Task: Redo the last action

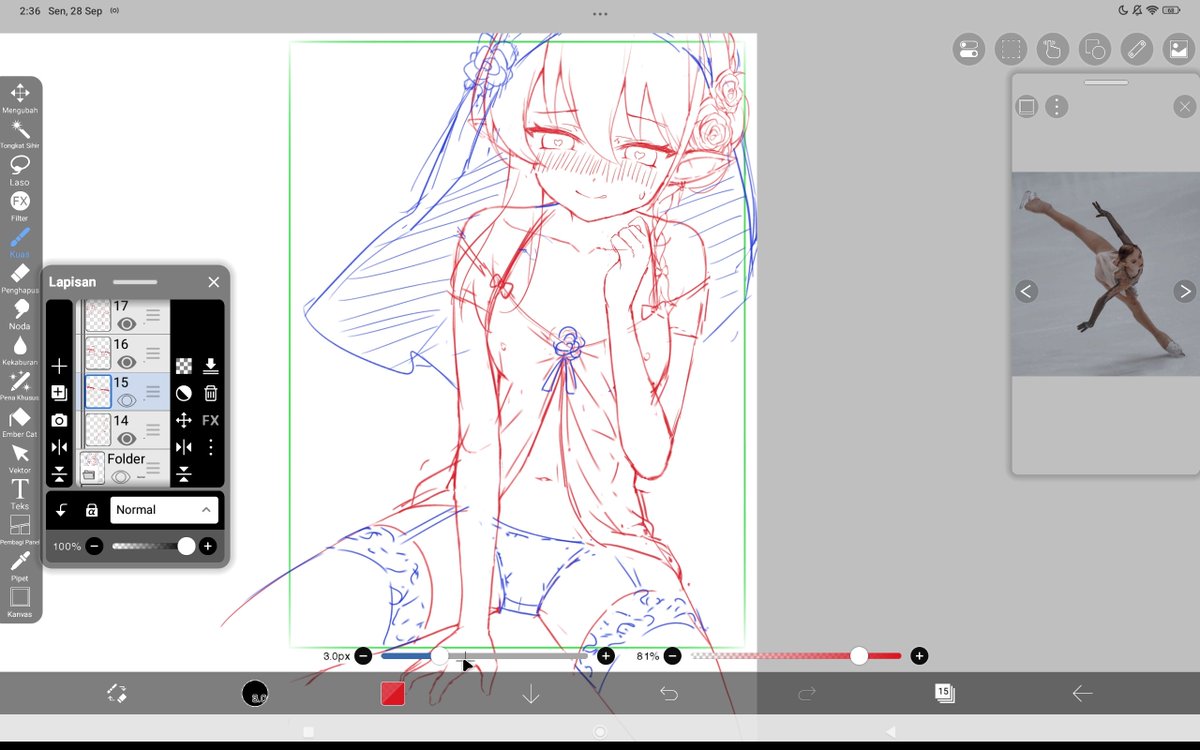Action: pos(806,693)
